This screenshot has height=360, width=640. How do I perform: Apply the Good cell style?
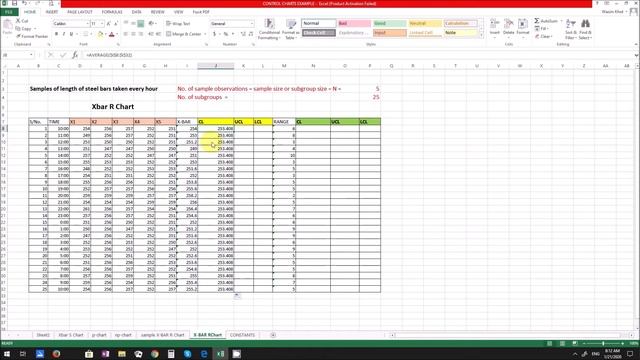coord(390,23)
